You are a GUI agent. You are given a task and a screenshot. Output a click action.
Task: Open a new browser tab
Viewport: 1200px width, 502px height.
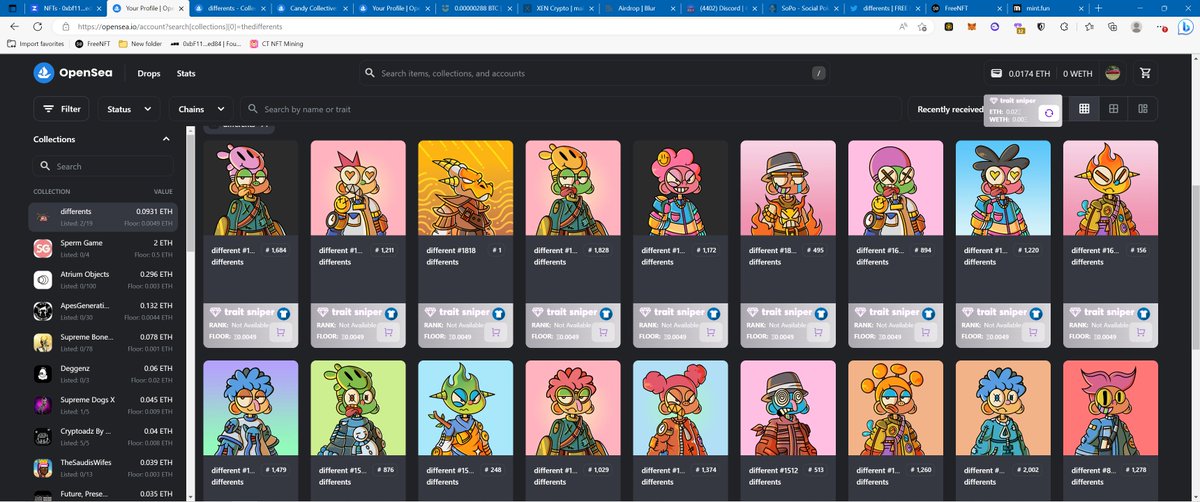(1099, 6)
